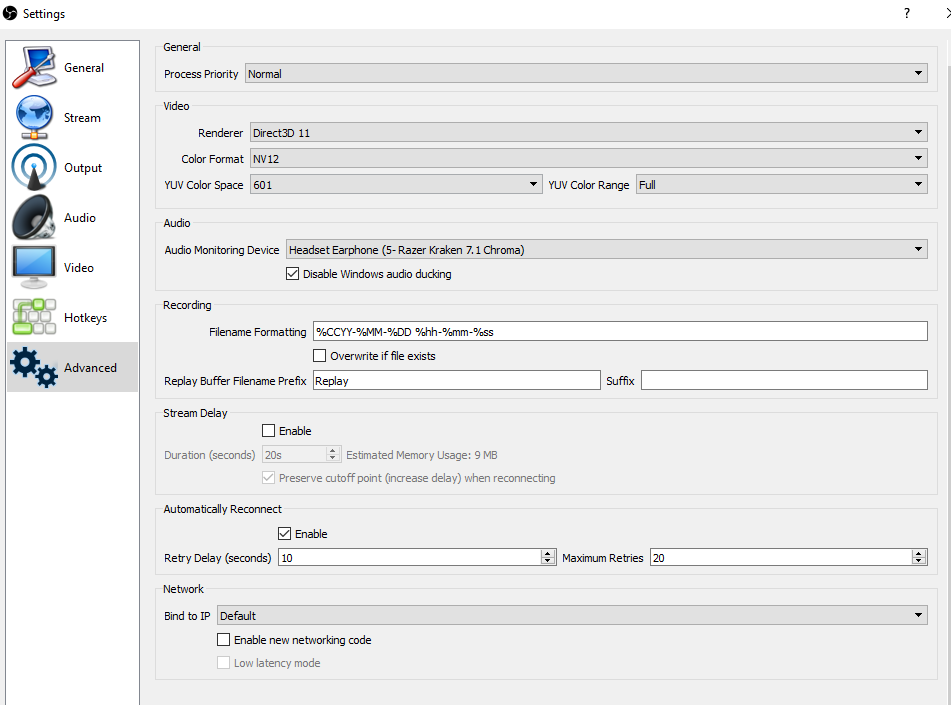
Task: Check Overwrite if file exists
Action: coord(320,356)
